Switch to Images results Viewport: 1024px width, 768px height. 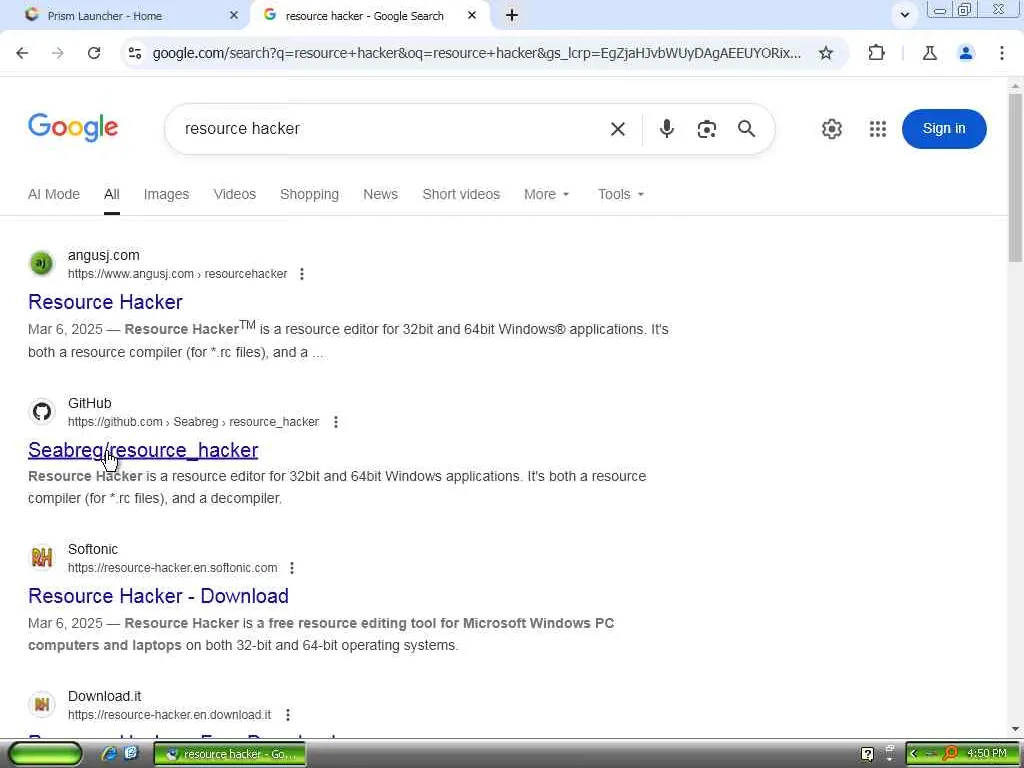(167, 194)
